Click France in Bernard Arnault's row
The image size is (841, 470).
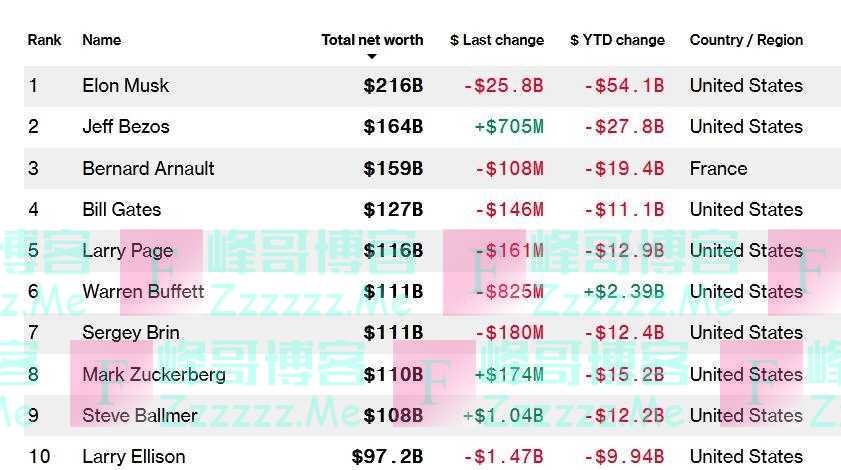pos(718,168)
